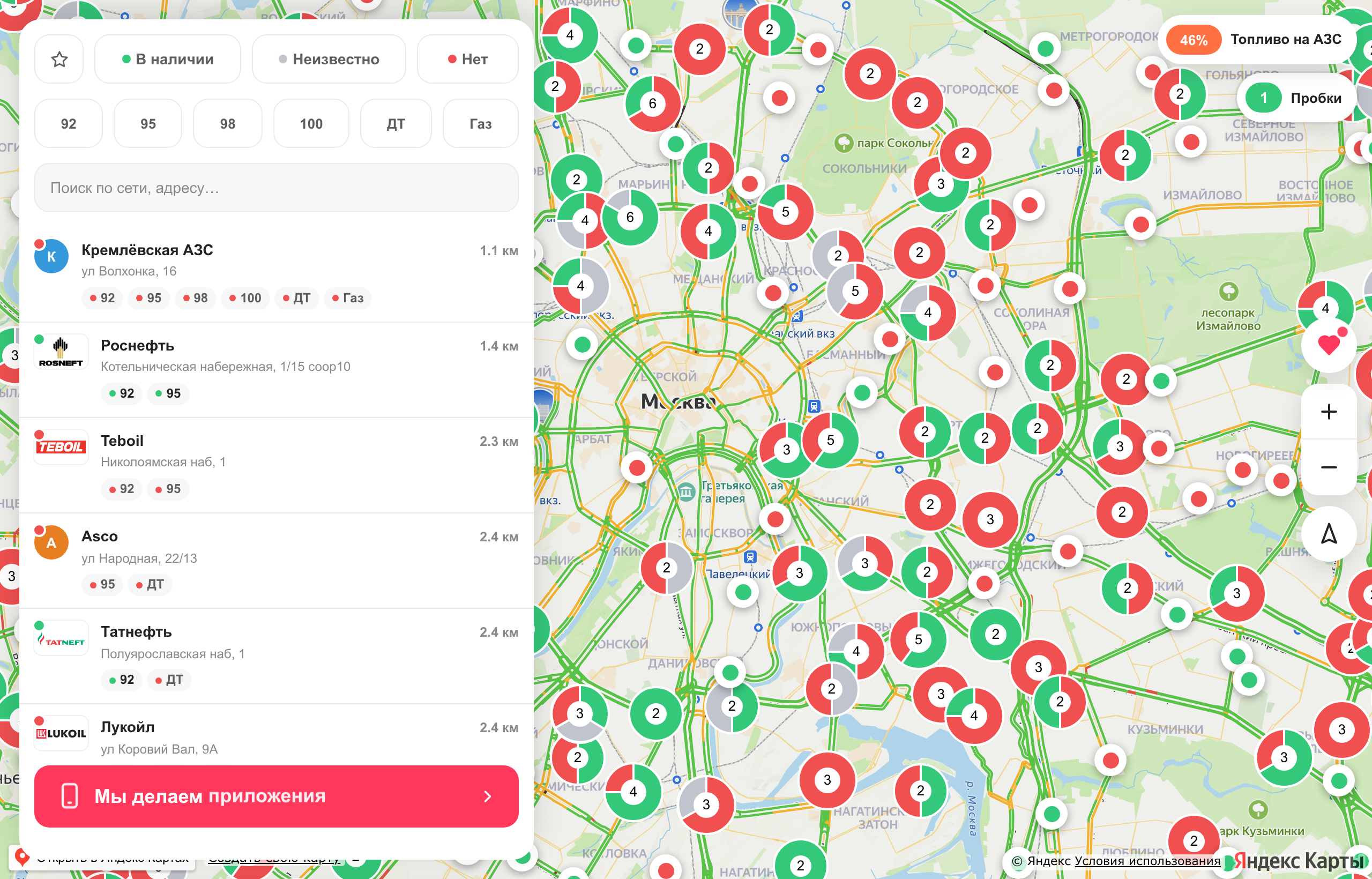Click the 'Мы делаем приложения' banner
1372x879 pixels.
276,796
